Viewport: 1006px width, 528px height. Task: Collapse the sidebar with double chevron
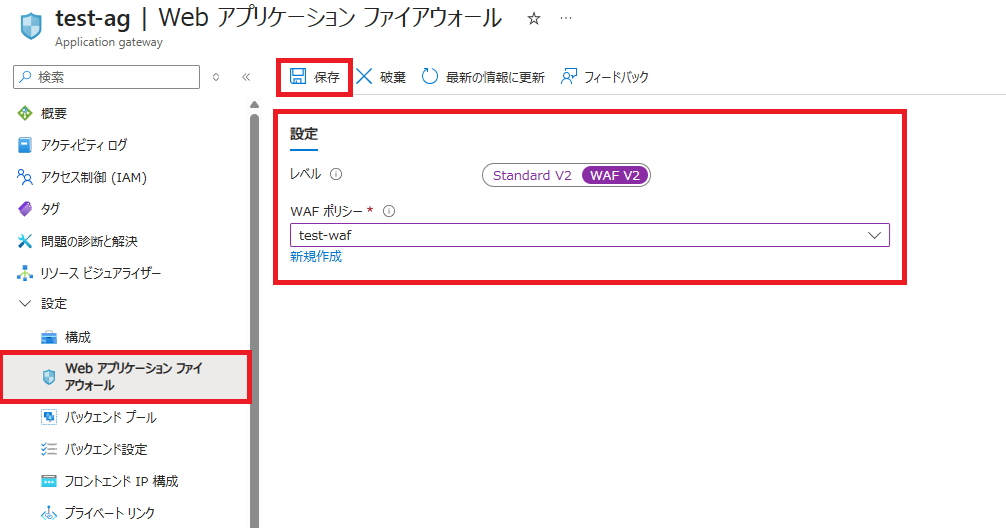(246, 77)
